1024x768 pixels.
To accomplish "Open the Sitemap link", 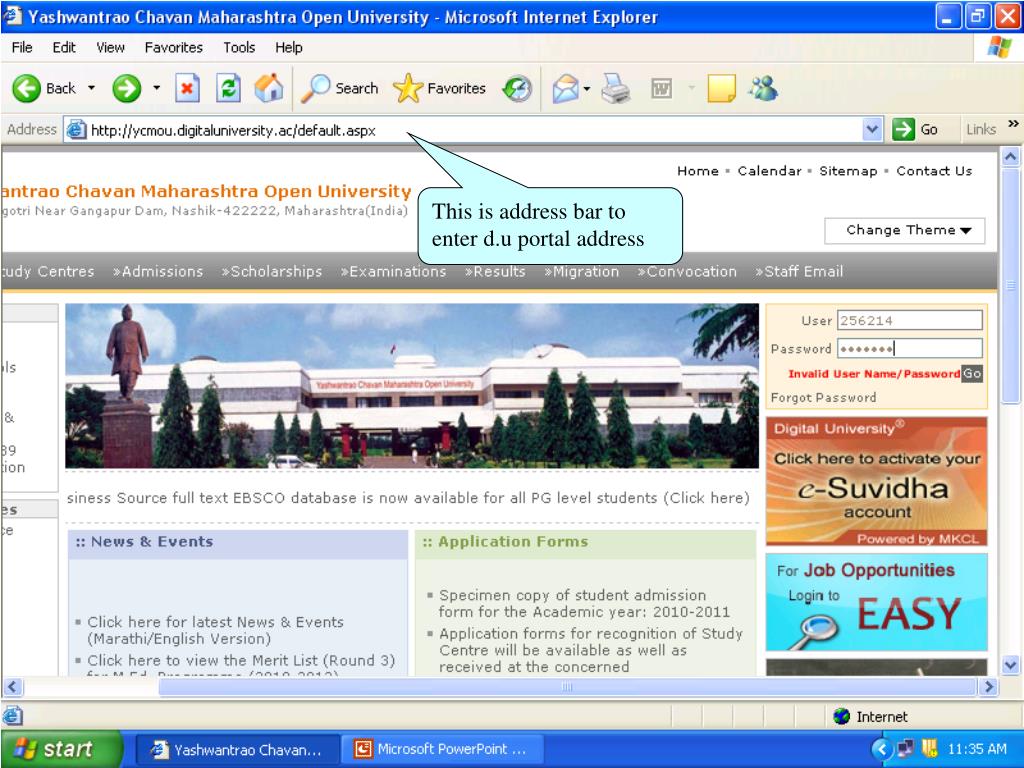I will click(x=848, y=171).
